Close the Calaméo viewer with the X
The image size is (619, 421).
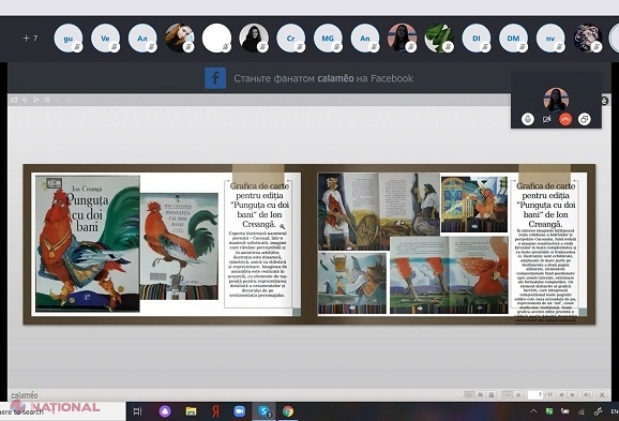602,395
